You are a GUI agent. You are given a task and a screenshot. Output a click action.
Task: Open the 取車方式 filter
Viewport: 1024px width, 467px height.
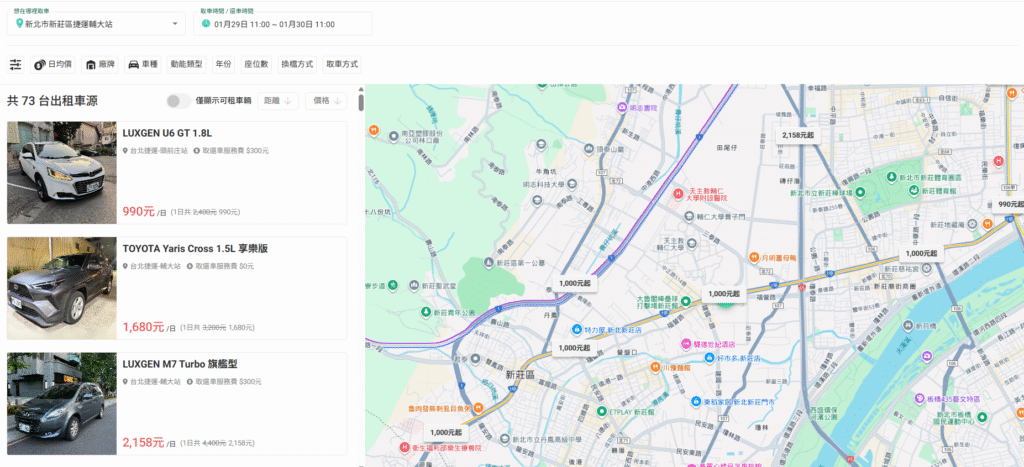click(x=342, y=64)
